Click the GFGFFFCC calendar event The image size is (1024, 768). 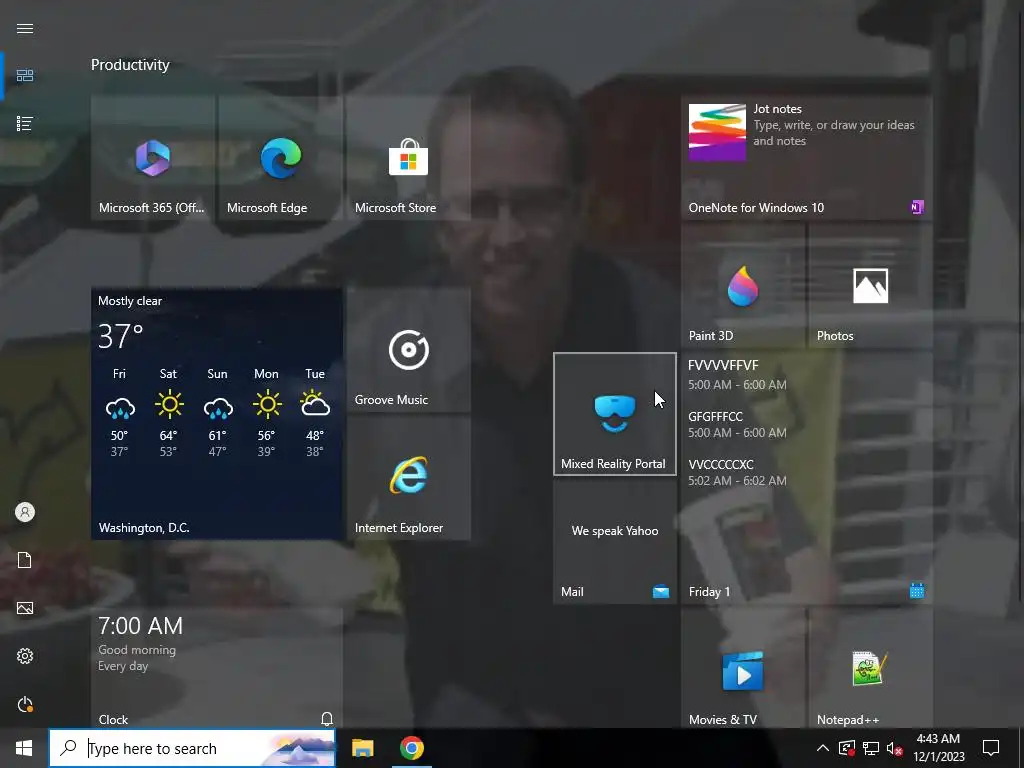(737, 424)
